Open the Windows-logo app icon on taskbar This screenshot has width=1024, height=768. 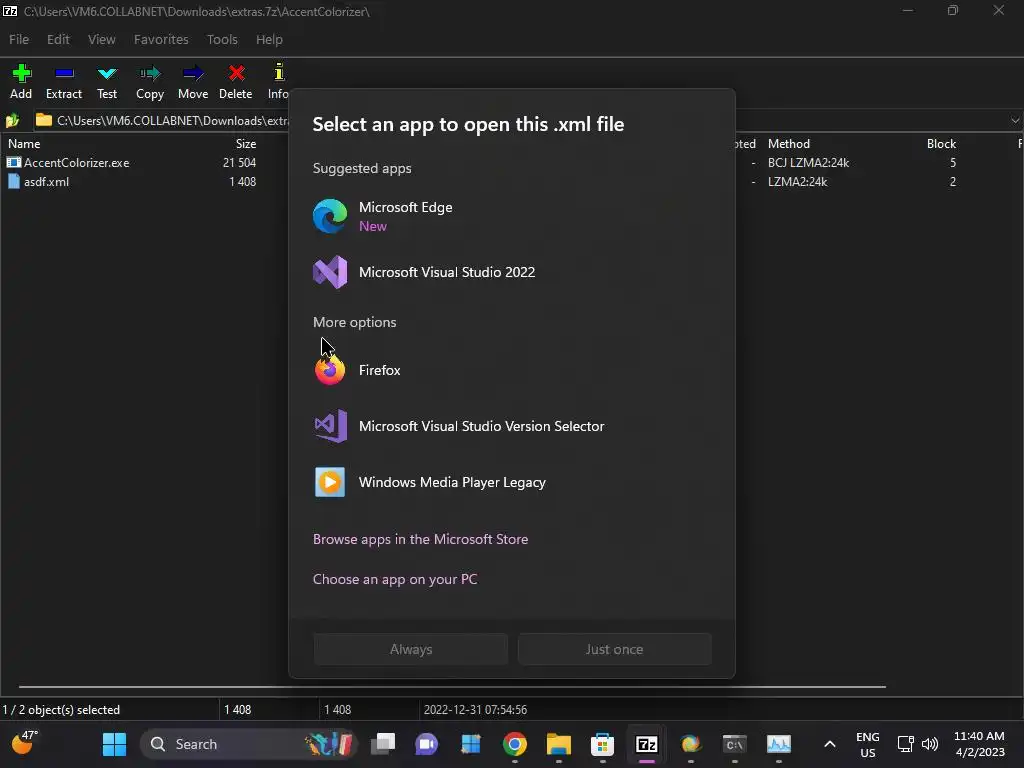471,744
